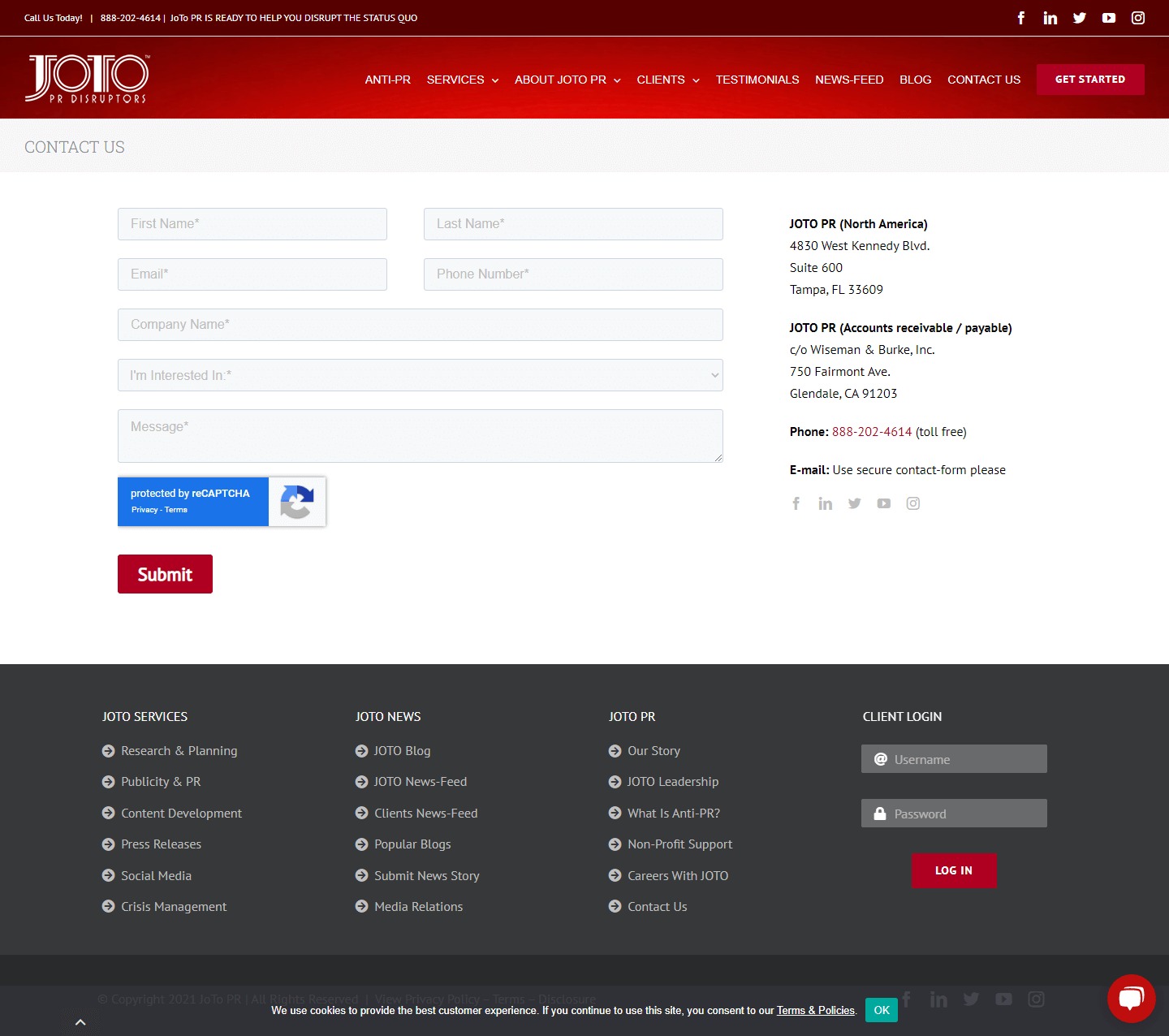Open the LinkedIn icon in top header

(x=1050, y=18)
